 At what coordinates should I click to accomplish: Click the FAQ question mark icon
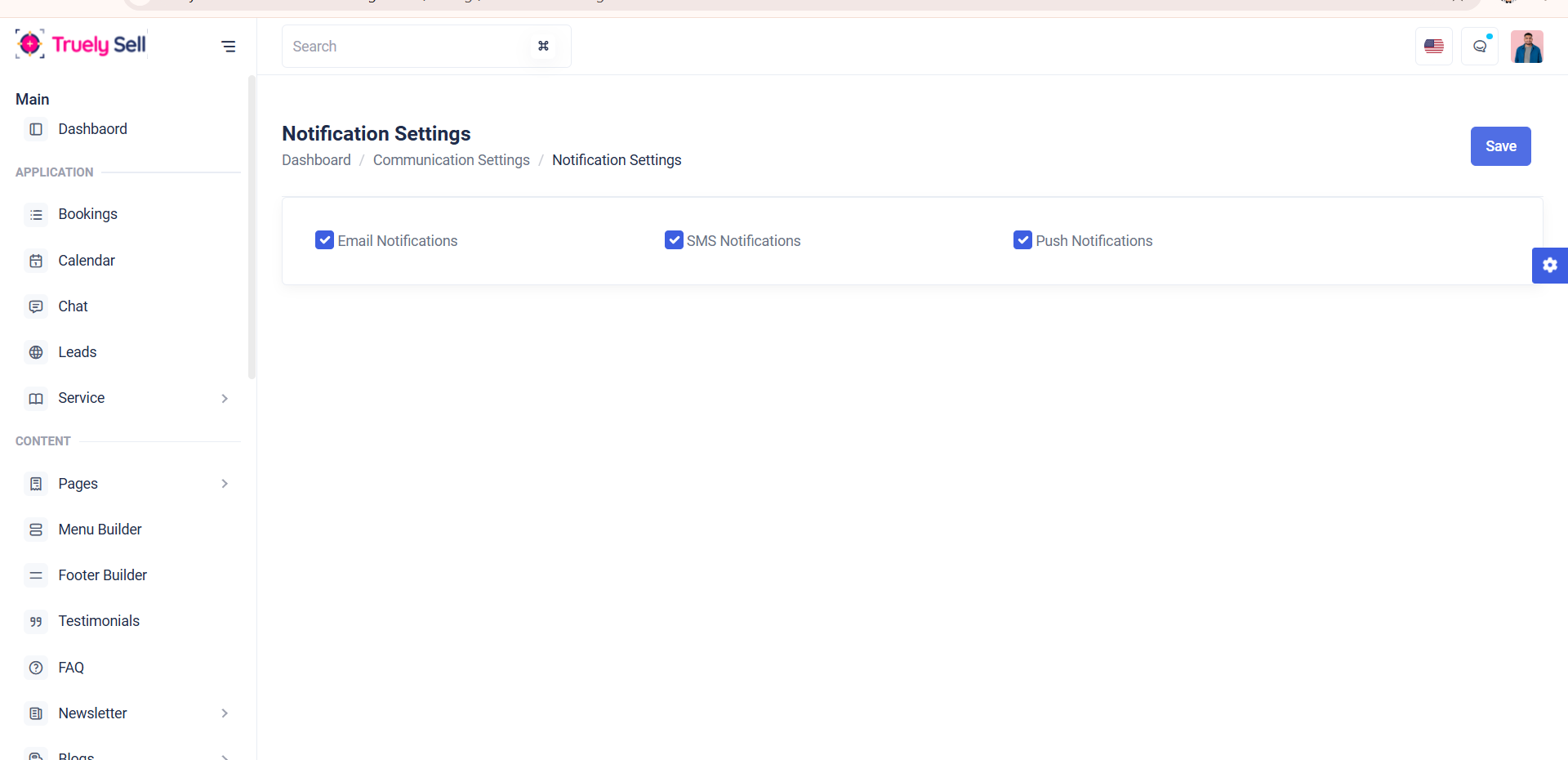click(x=36, y=668)
